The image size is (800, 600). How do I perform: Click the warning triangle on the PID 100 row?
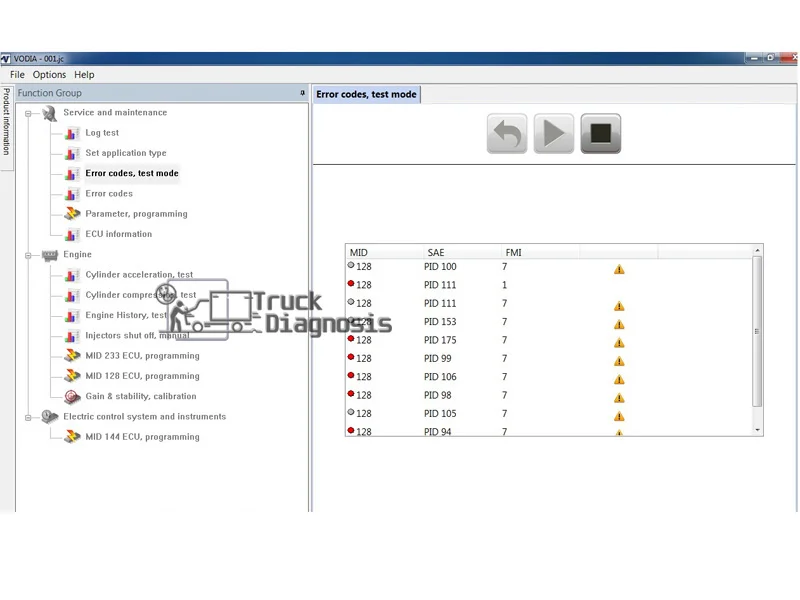coord(618,267)
